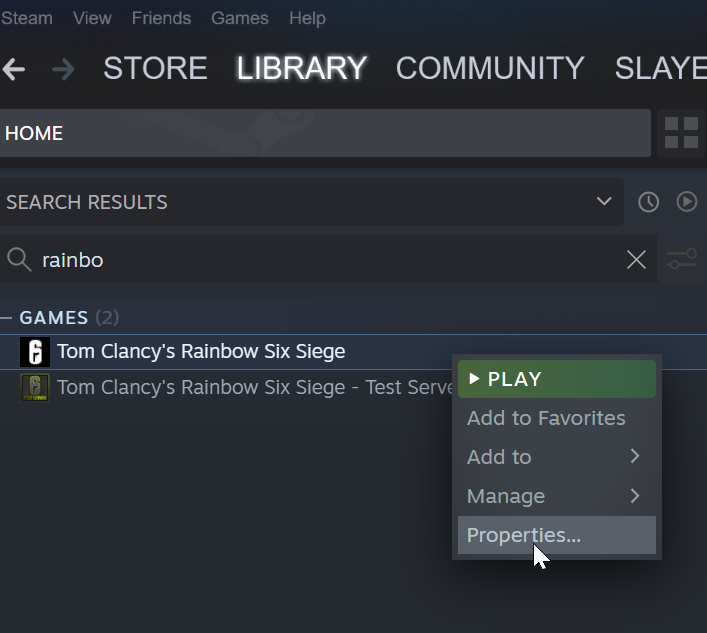This screenshot has height=633, width=707.
Task: Select the Rainbow Six Siege game icon
Action: pyautogui.click(x=35, y=352)
